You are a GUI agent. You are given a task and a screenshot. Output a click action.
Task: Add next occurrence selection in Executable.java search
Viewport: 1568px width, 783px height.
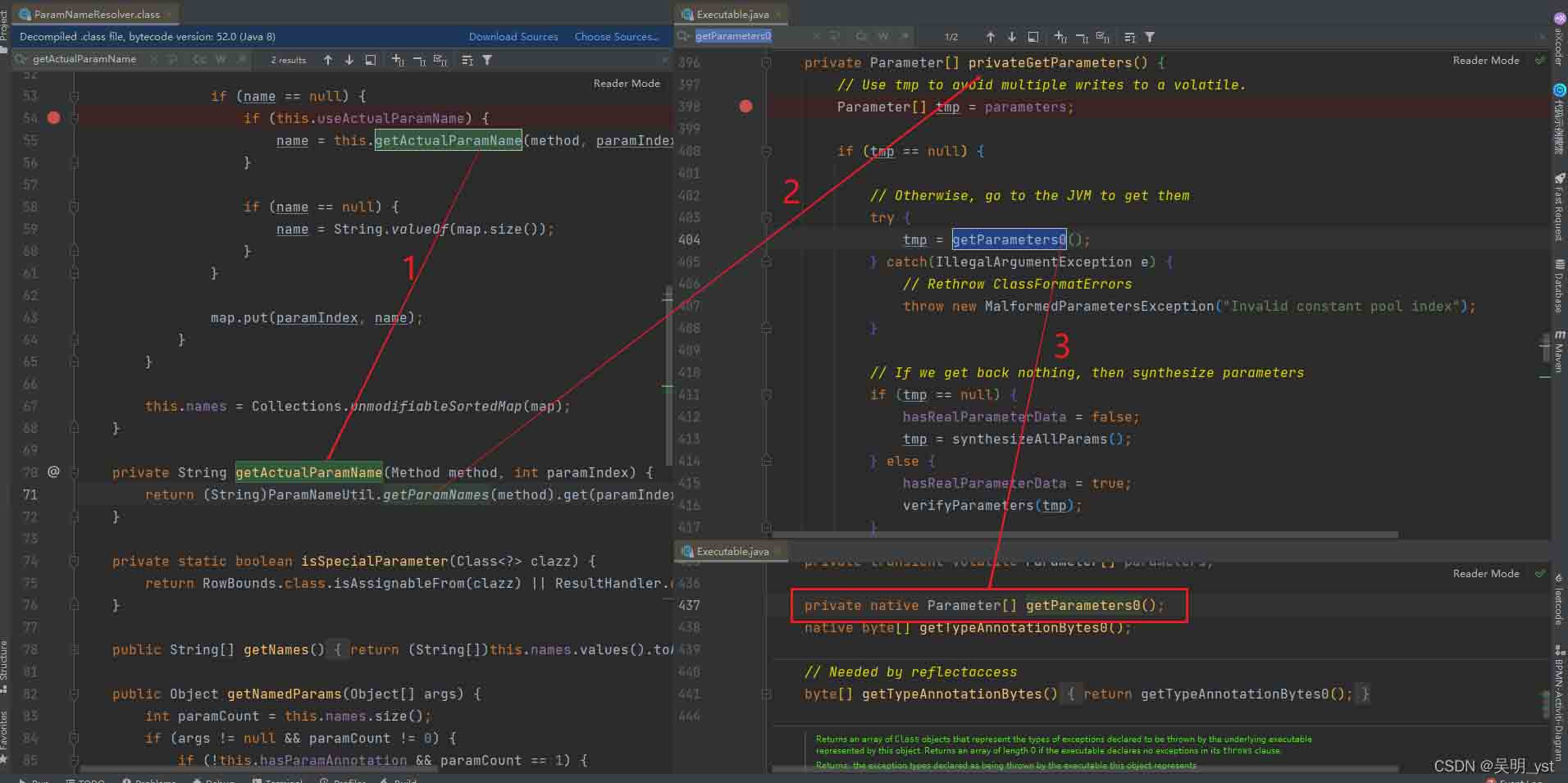tap(1060, 37)
